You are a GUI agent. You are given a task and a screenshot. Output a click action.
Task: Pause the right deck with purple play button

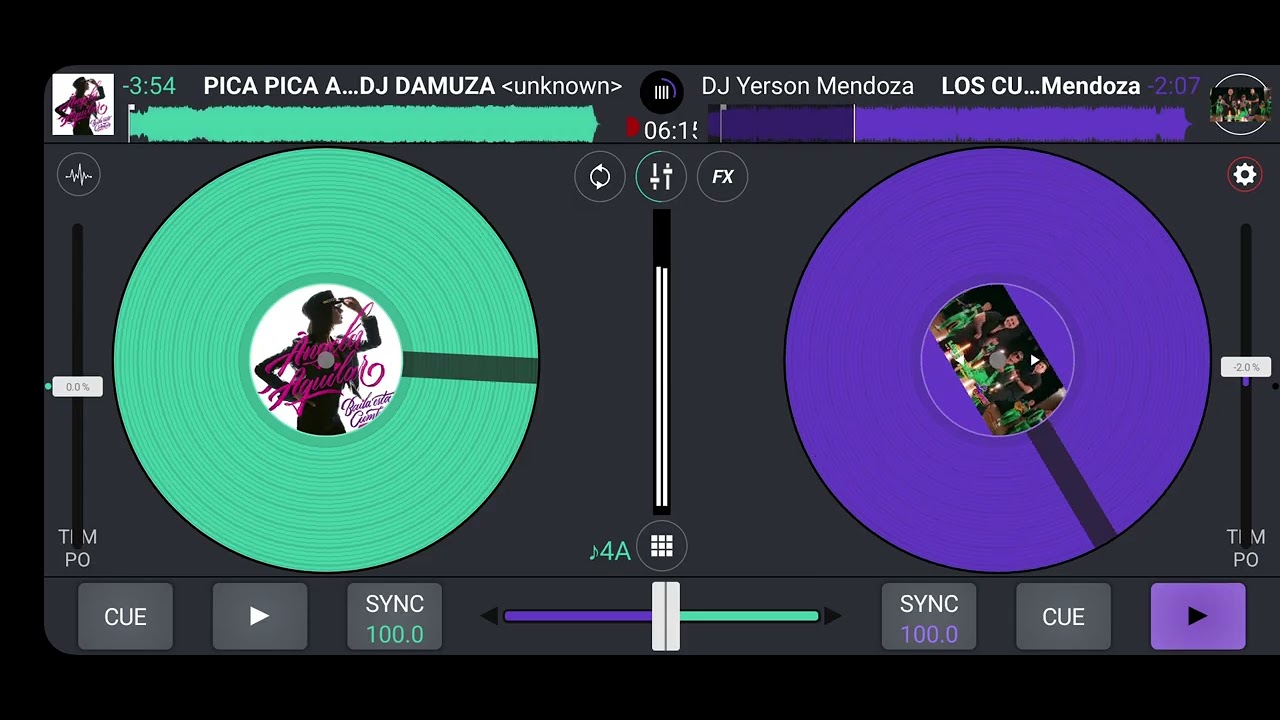point(1198,616)
